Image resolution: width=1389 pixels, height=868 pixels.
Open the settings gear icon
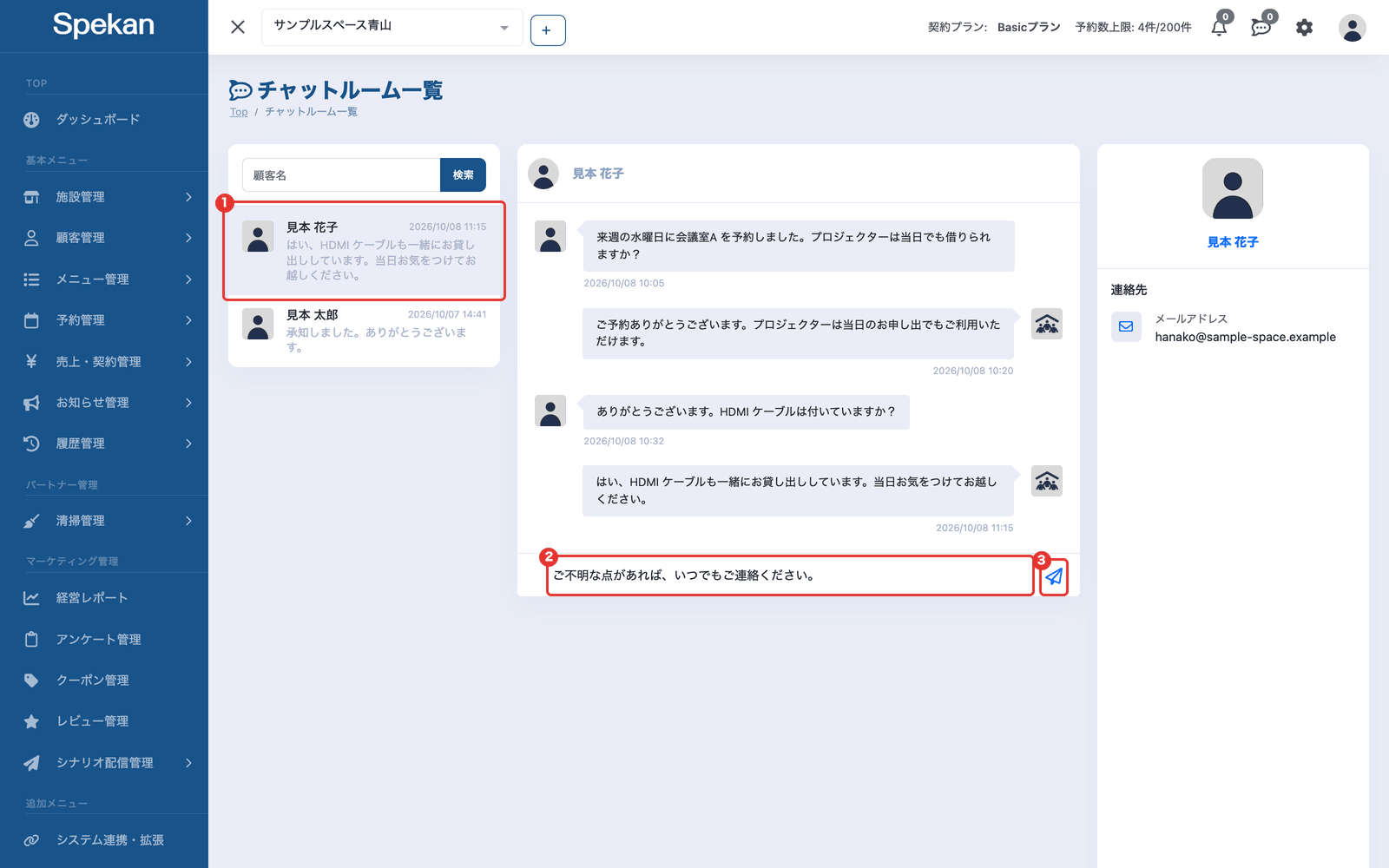[1304, 27]
